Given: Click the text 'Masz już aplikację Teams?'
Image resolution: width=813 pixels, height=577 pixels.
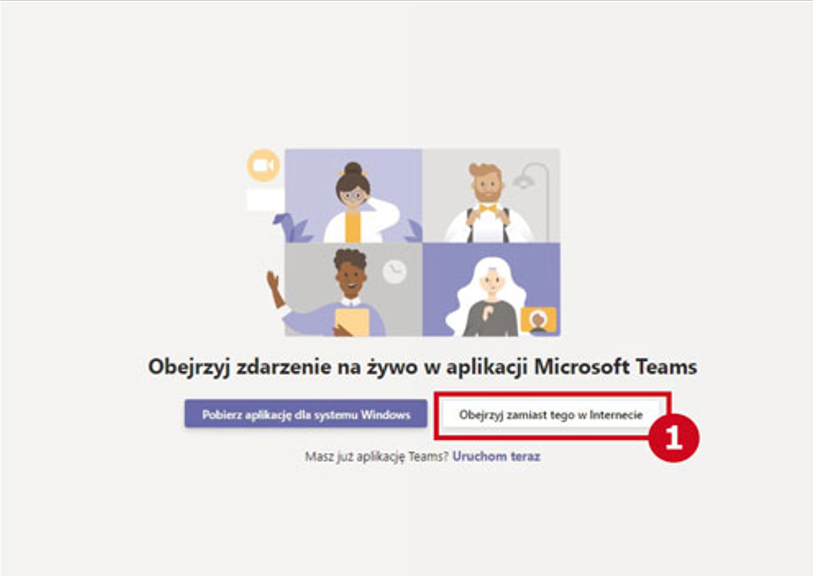Looking at the screenshot, I should (376, 457).
